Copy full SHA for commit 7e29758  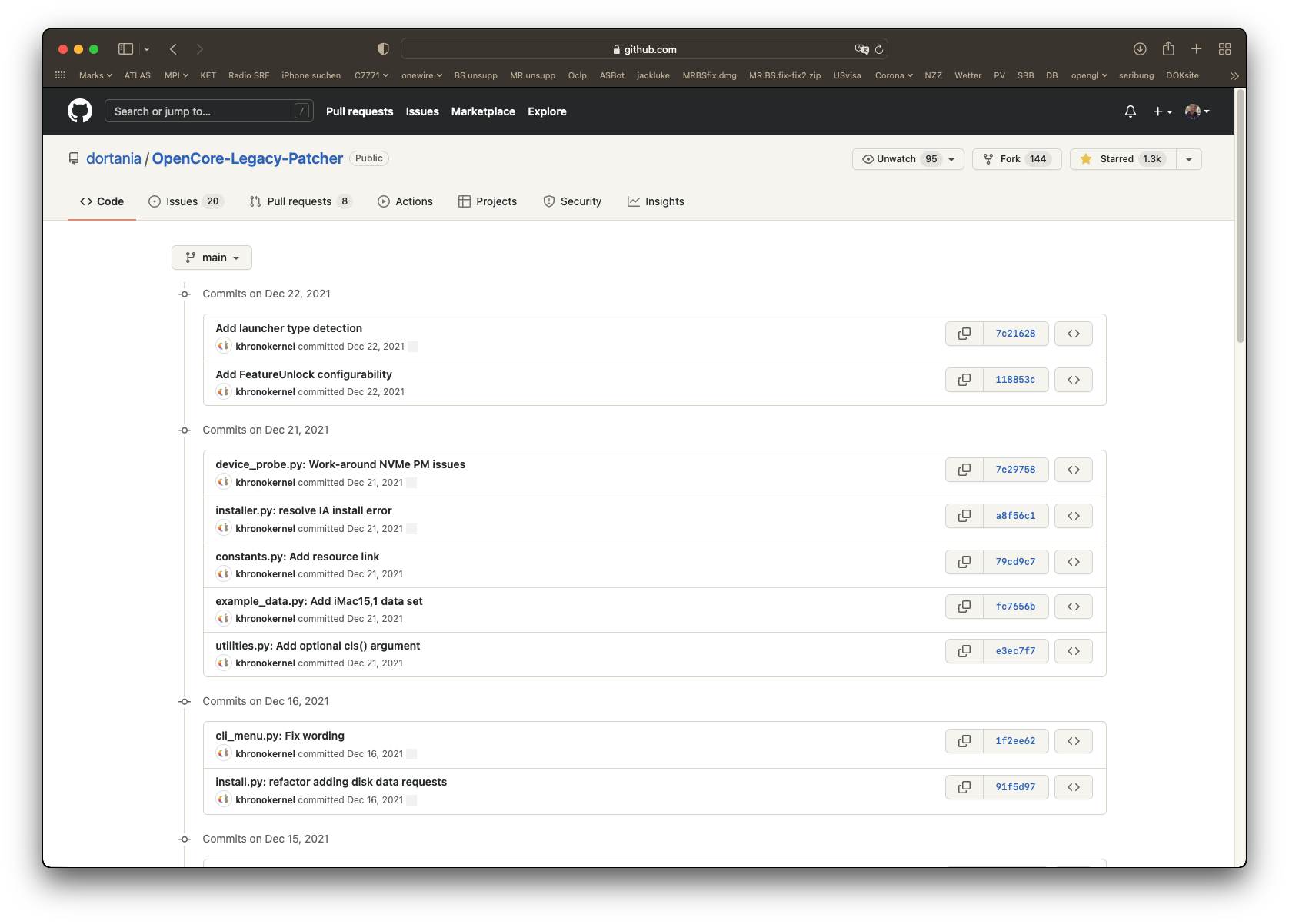964,470
